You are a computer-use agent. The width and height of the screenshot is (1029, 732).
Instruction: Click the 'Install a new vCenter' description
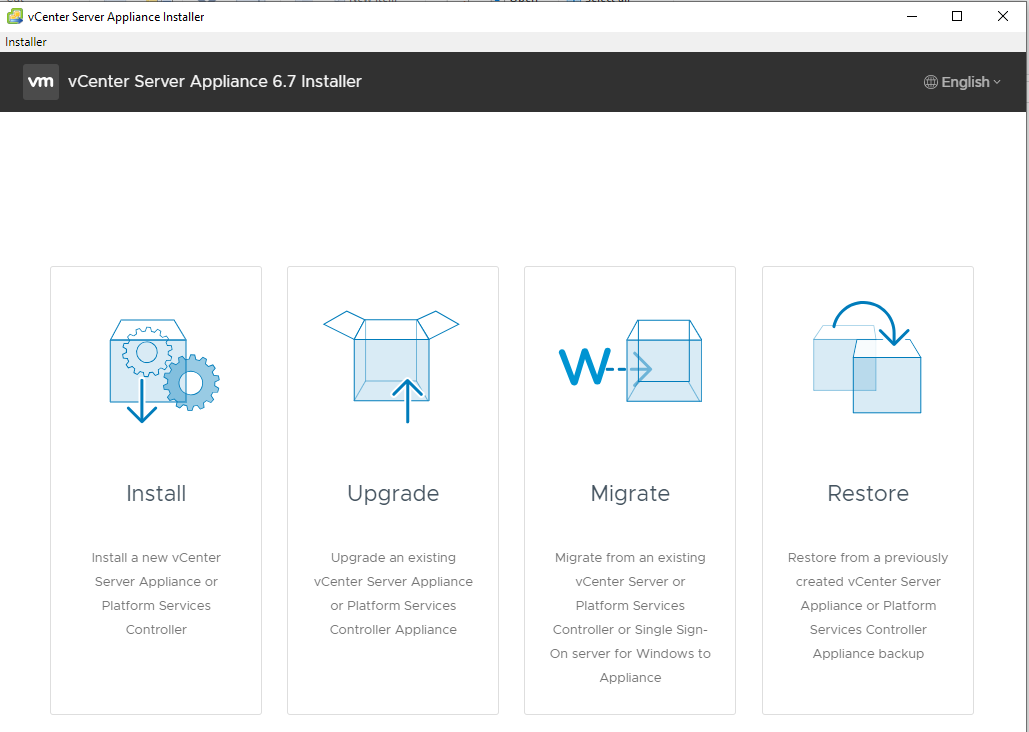tap(156, 593)
